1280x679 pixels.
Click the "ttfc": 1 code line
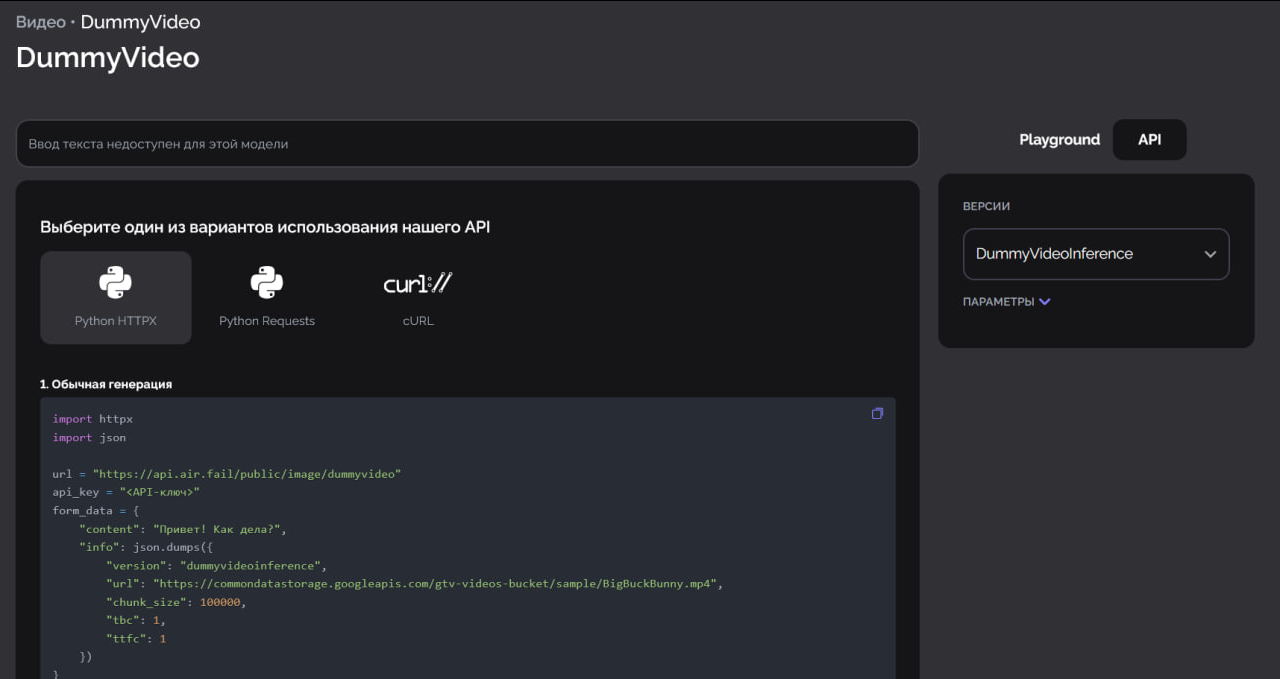point(136,638)
